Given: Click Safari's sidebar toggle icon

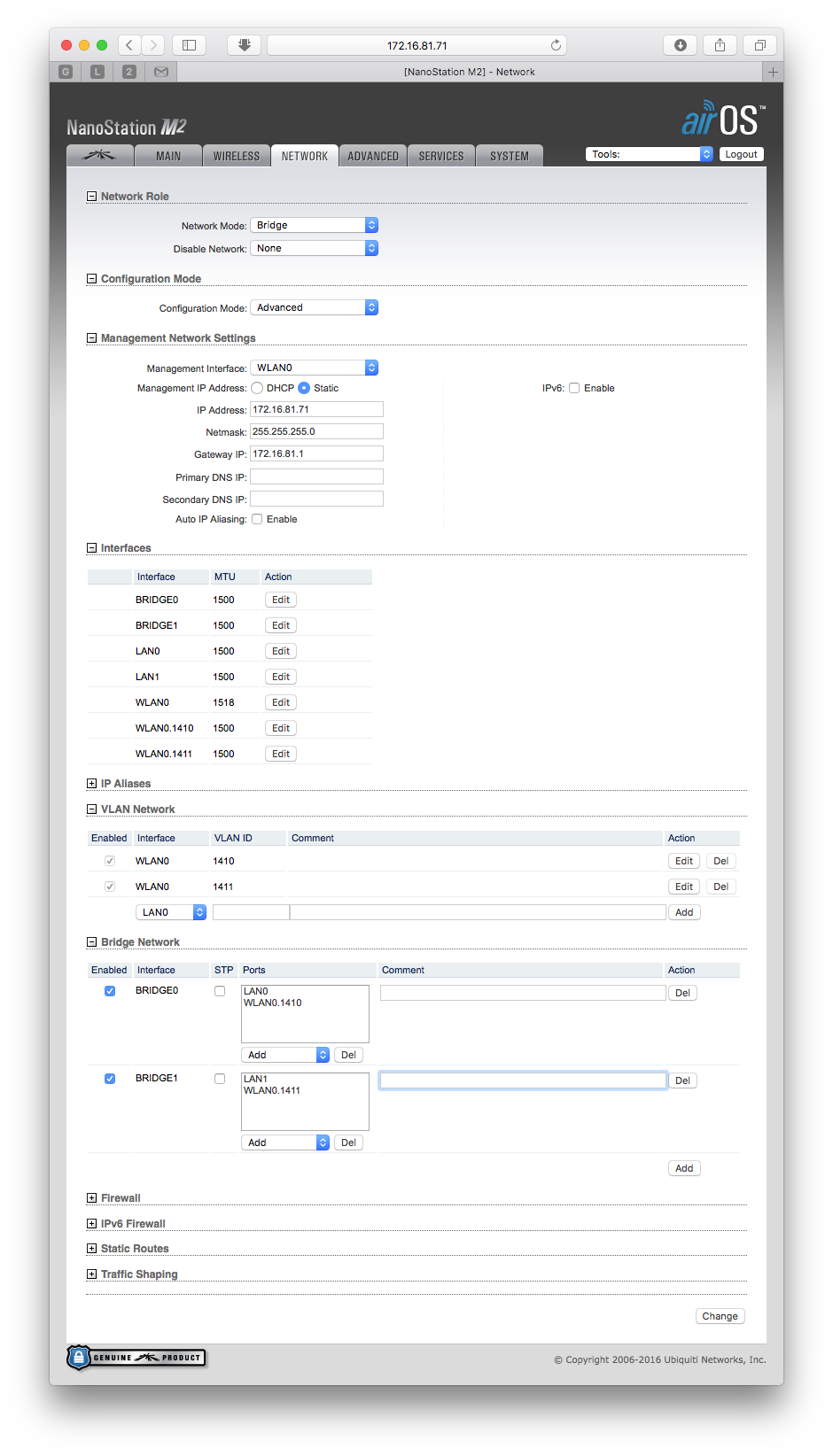Looking at the screenshot, I should pos(189,45).
